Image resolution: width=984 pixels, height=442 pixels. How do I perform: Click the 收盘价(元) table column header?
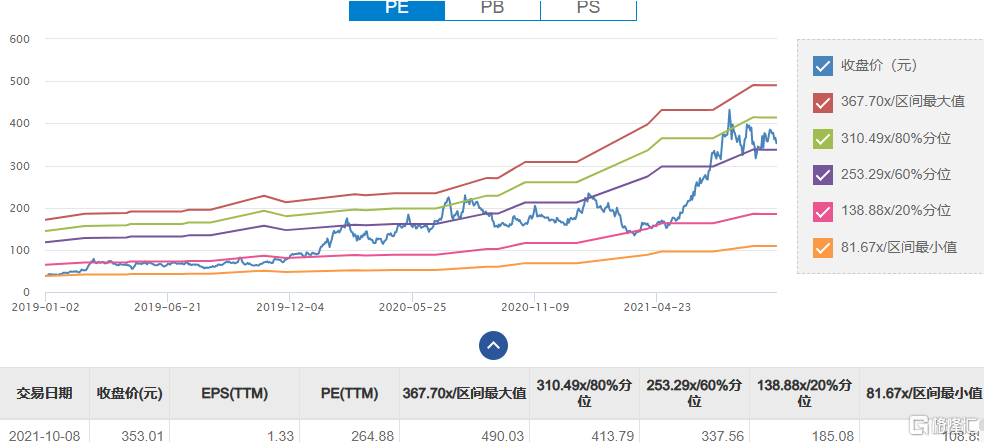pos(129,393)
